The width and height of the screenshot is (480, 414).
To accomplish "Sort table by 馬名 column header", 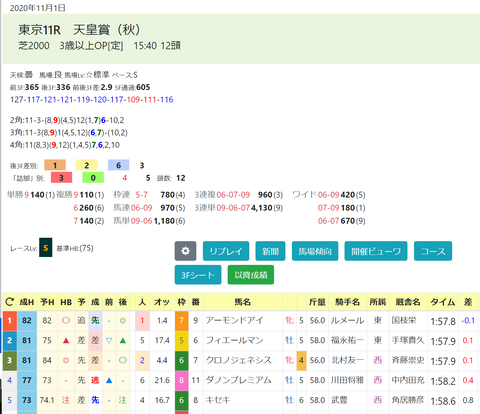I will (243, 302).
